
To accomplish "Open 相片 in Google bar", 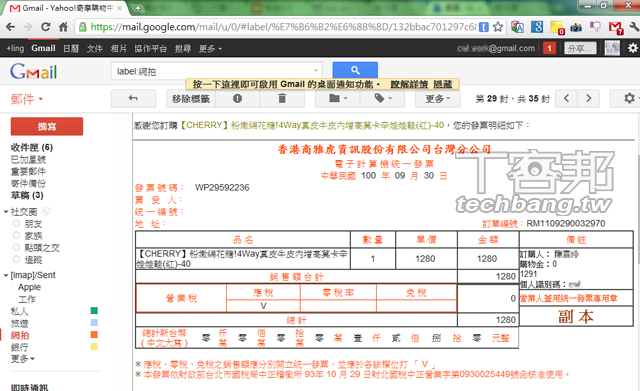I will [118, 49].
